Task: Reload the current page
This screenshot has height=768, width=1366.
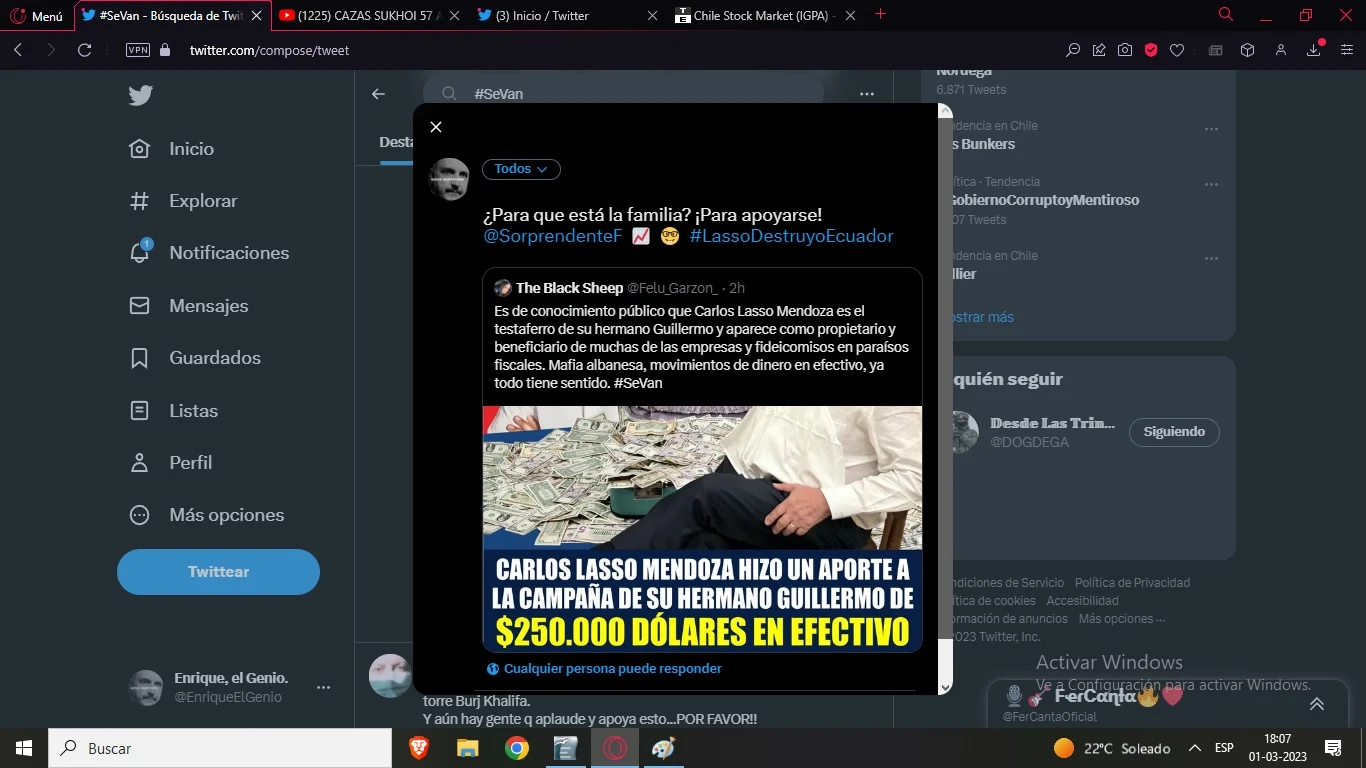Action: tap(85, 50)
